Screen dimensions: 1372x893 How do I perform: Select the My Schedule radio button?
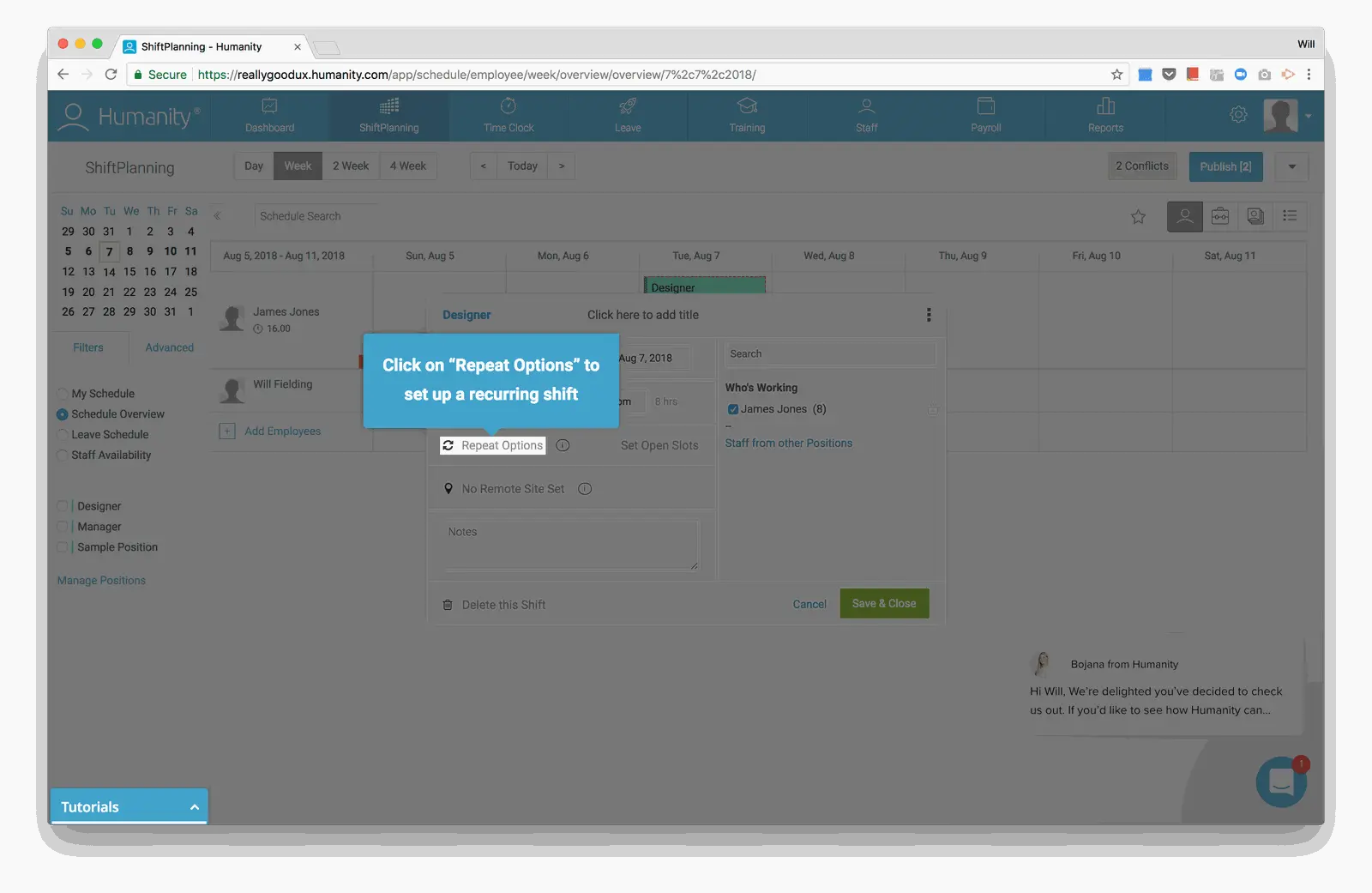point(62,393)
